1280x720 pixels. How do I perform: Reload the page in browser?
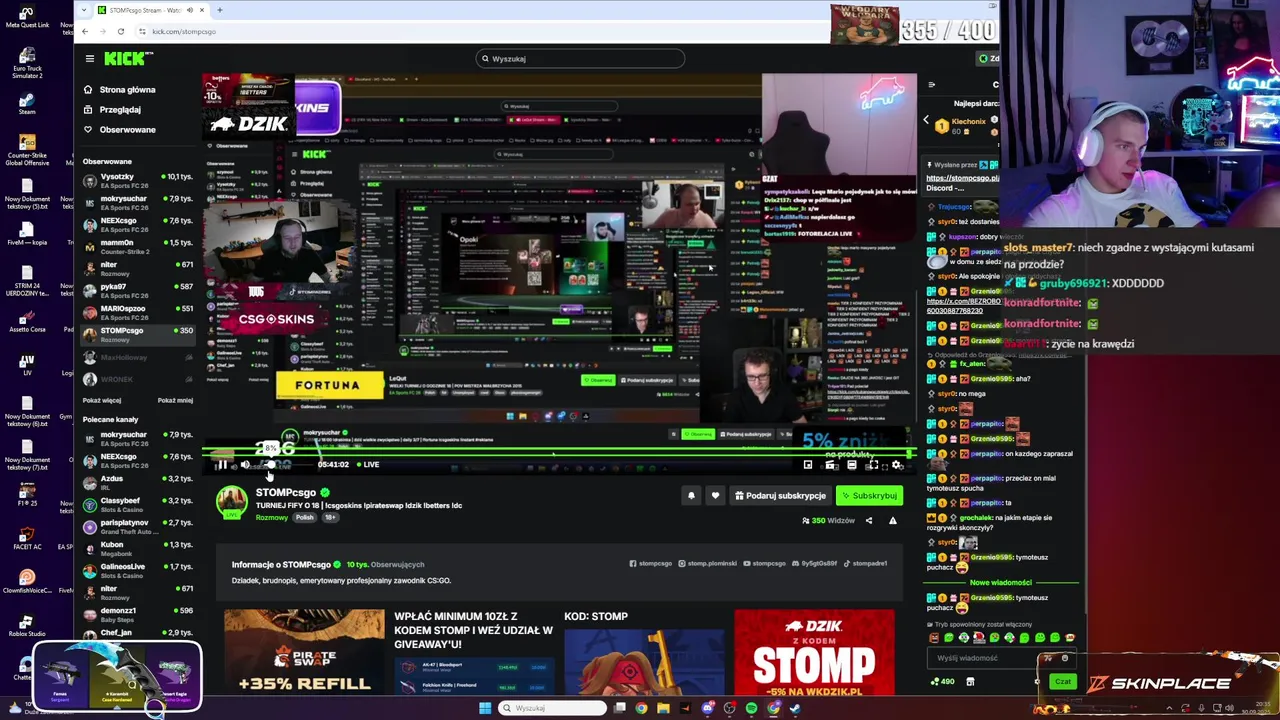[x=120, y=32]
